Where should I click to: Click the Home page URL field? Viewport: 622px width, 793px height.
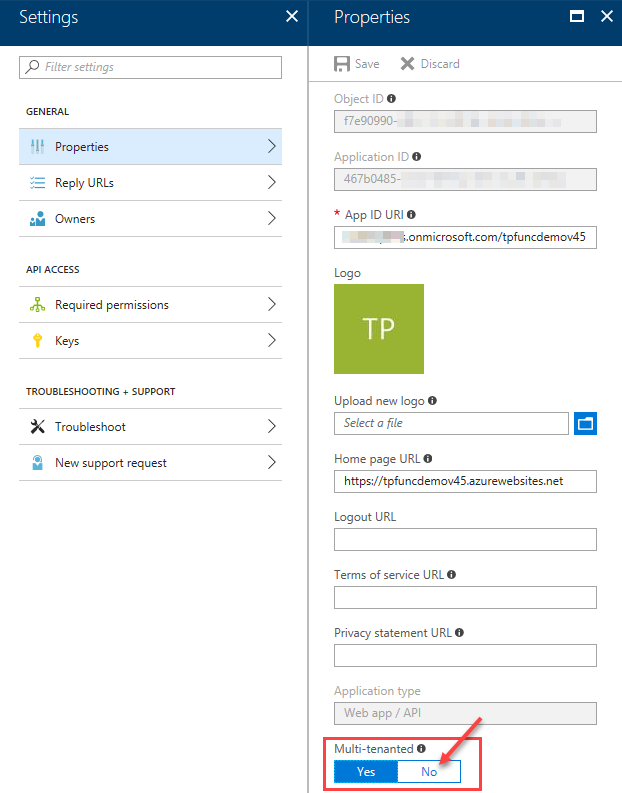point(465,481)
